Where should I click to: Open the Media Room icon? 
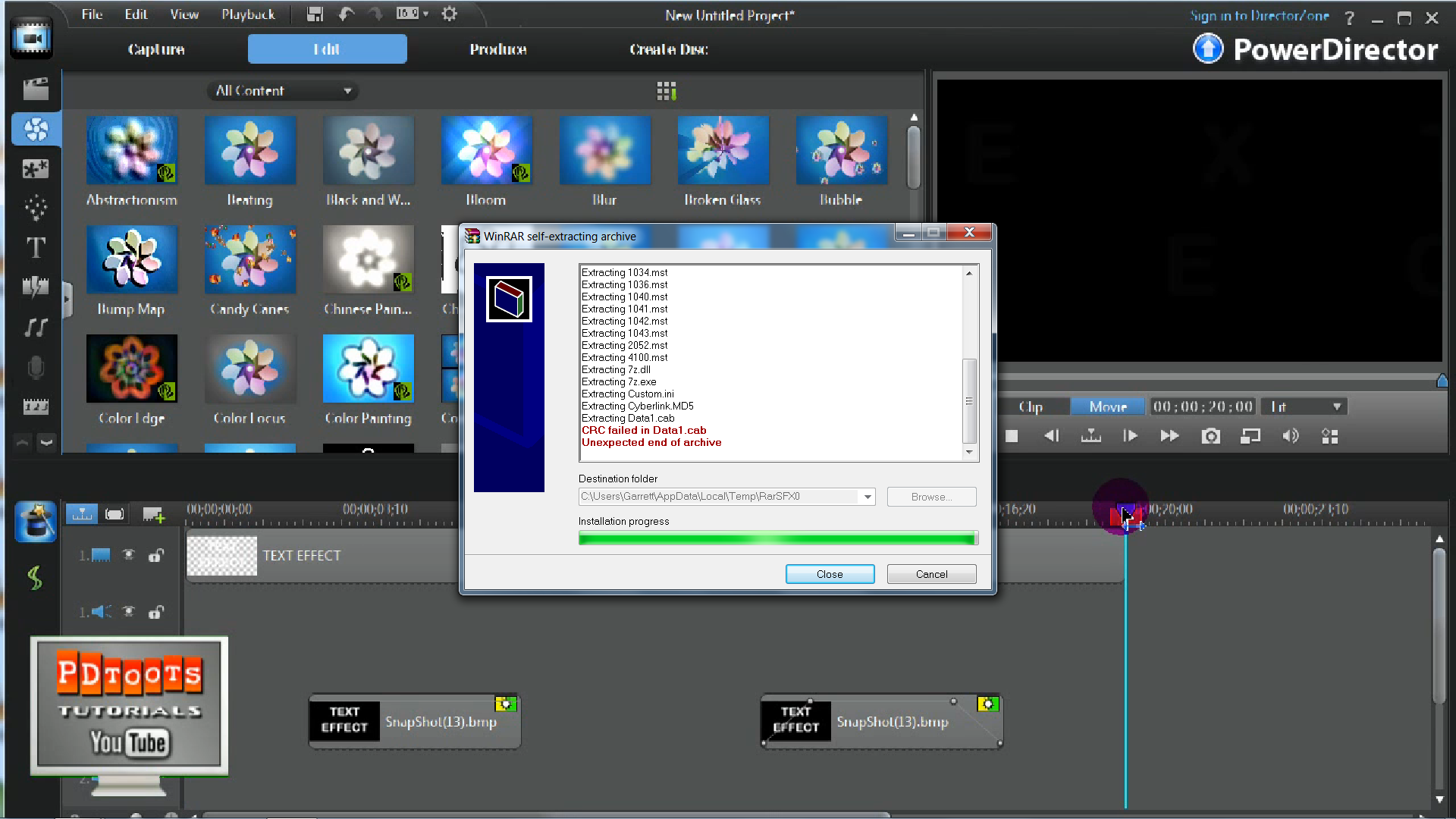click(x=36, y=89)
